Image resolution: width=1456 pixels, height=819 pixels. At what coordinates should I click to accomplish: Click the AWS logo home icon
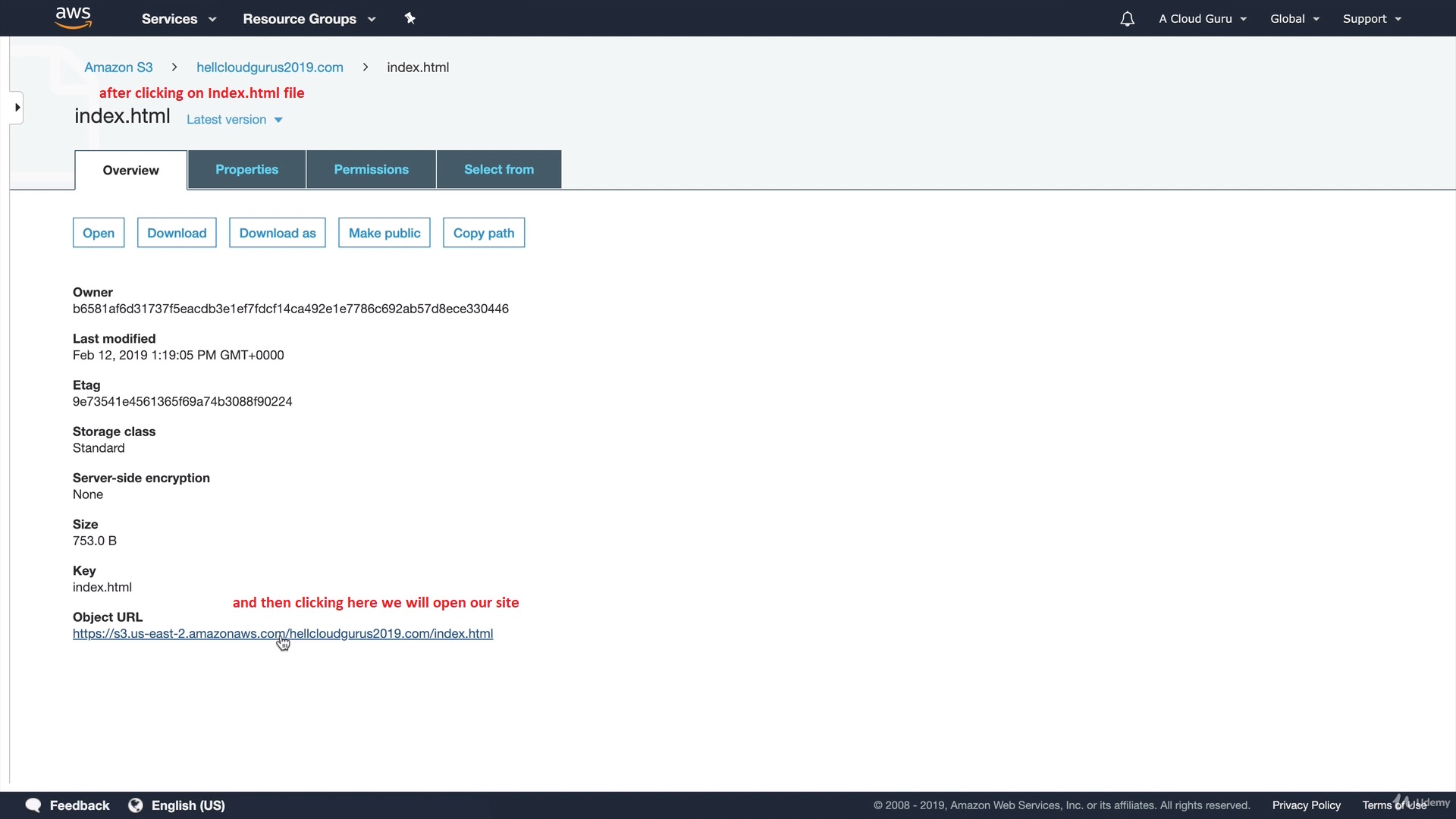point(73,17)
